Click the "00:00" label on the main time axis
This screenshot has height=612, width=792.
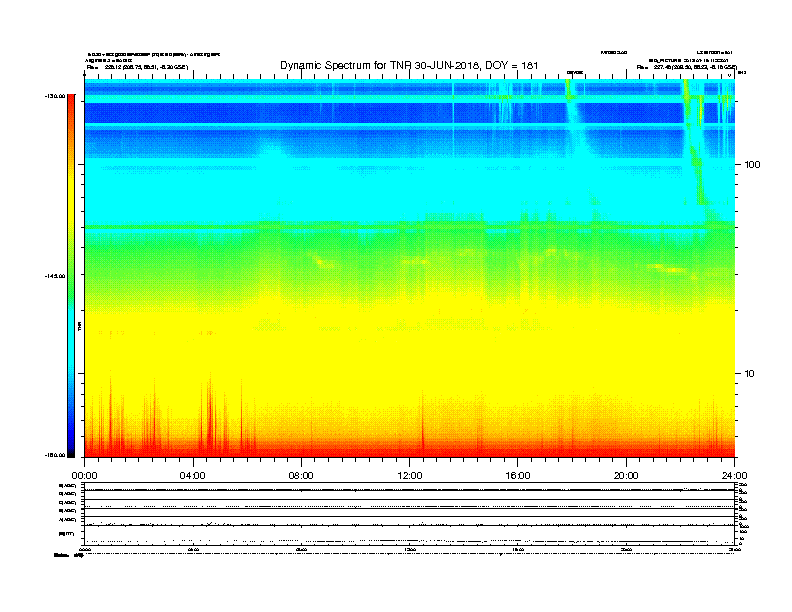84,476
